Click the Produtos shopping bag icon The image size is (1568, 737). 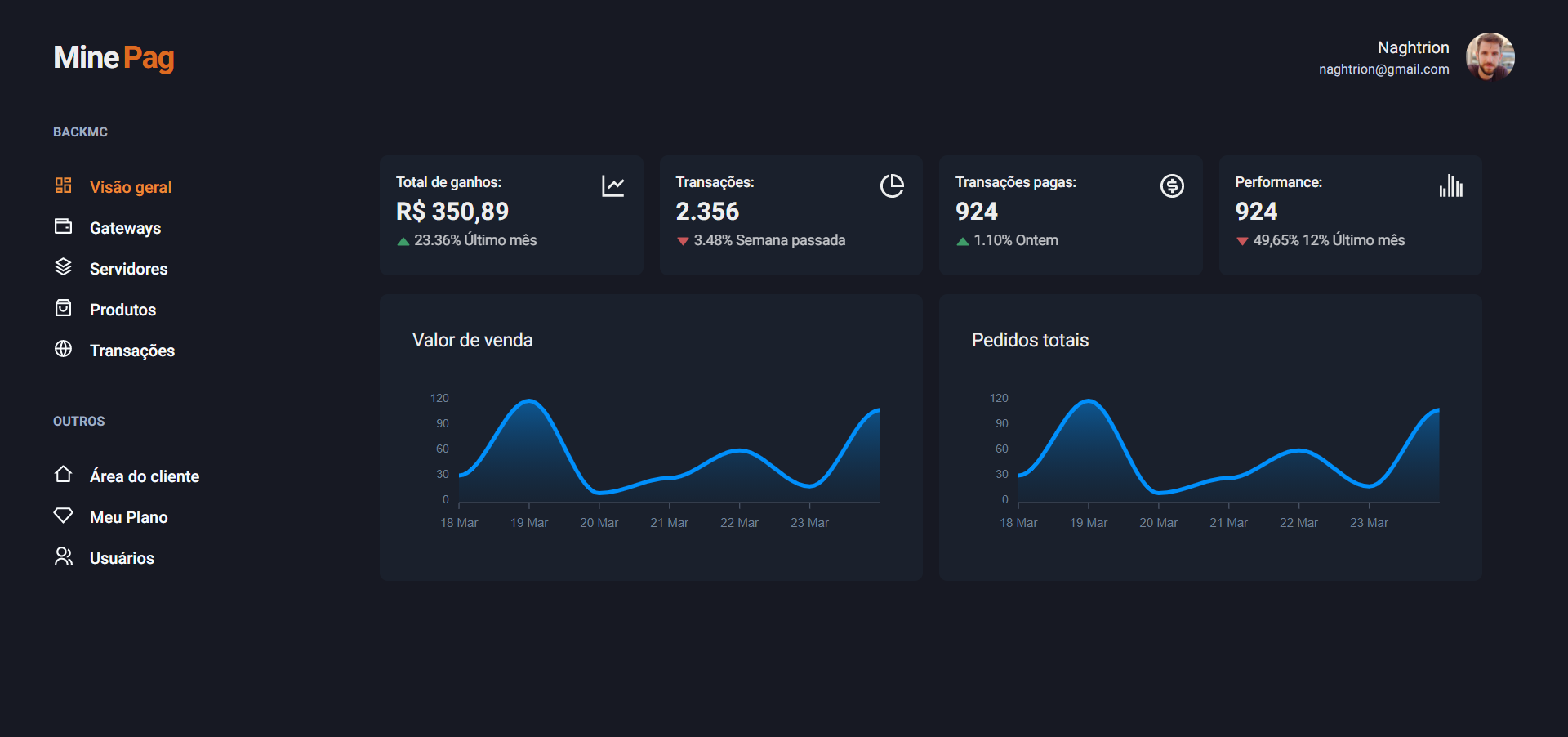[63, 308]
